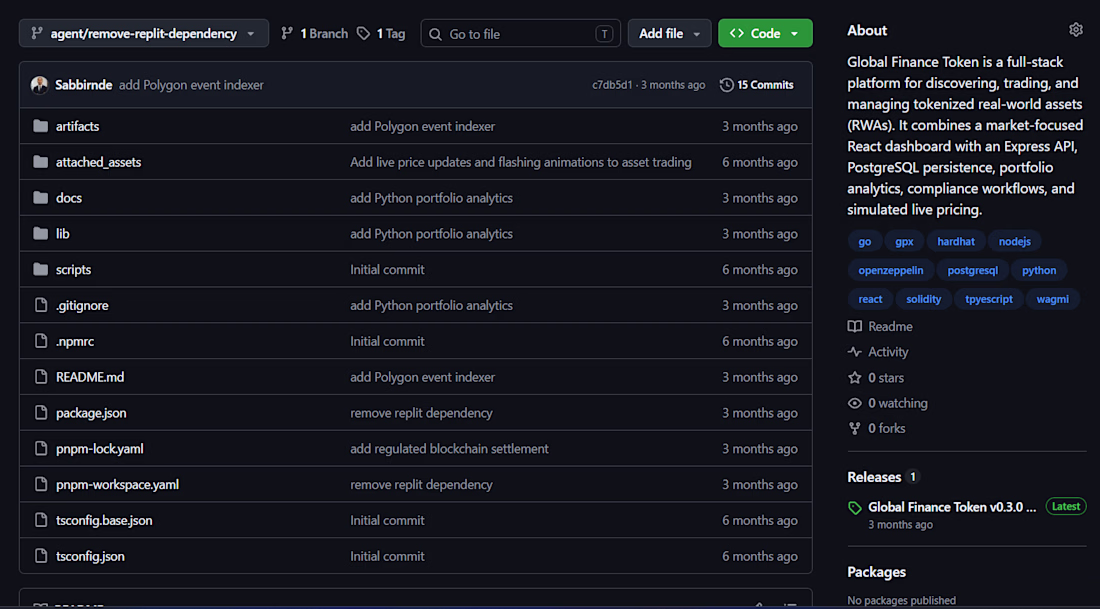Open the pnpm-lock.yaml file
This screenshot has height=609, width=1100.
[100, 448]
